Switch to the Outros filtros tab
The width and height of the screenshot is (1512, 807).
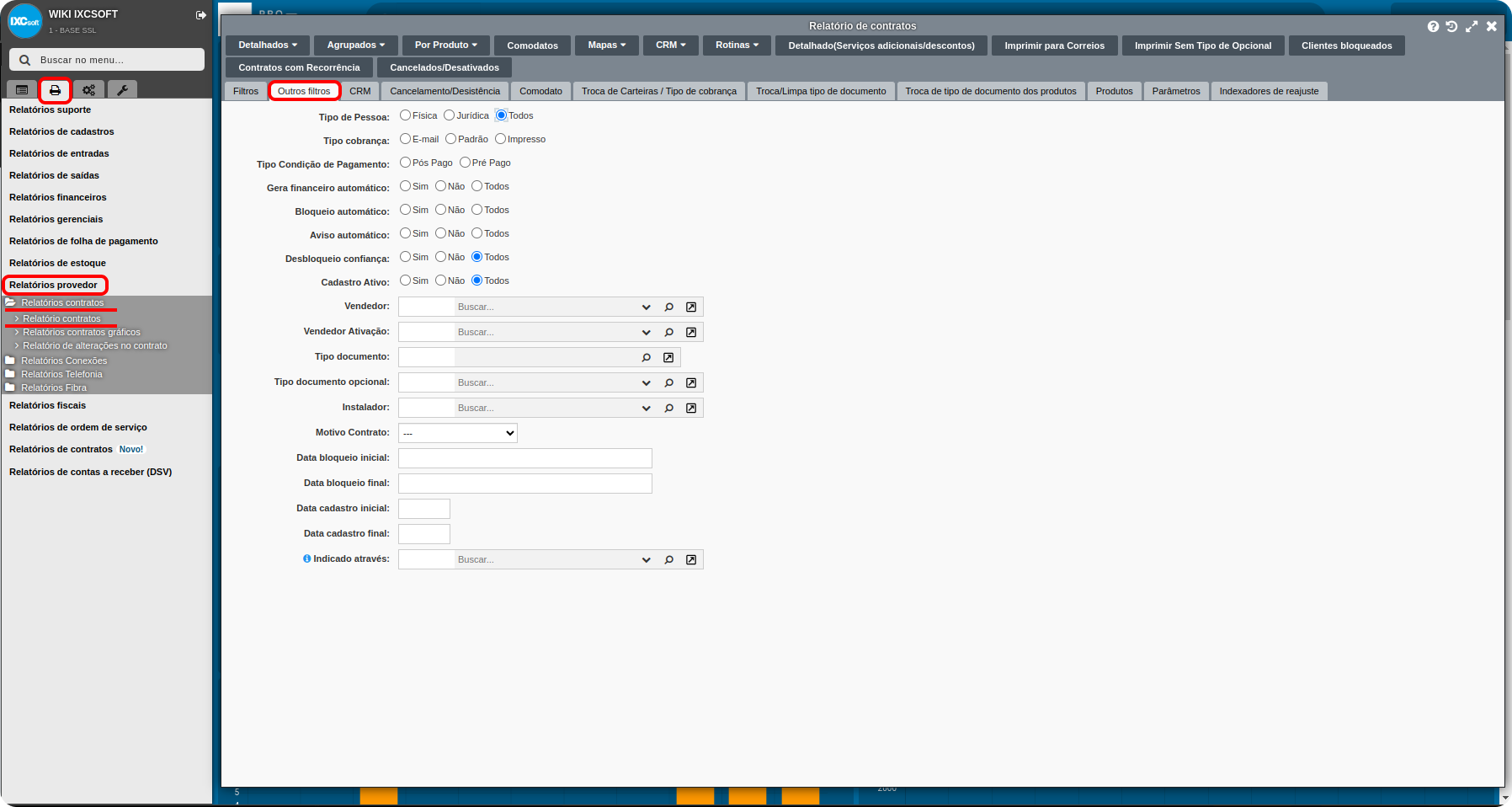[304, 91]
